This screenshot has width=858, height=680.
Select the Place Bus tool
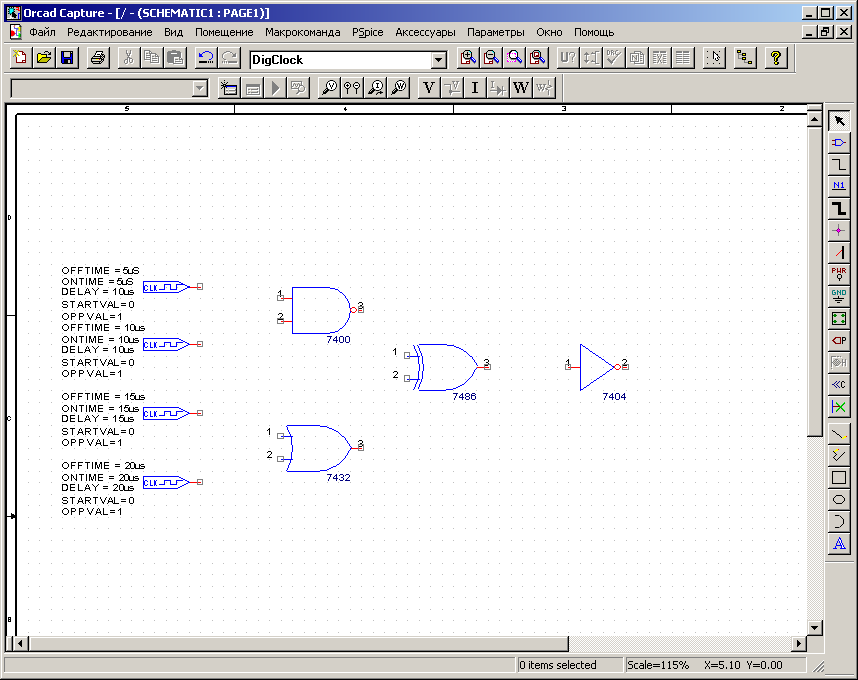(839, 208)
